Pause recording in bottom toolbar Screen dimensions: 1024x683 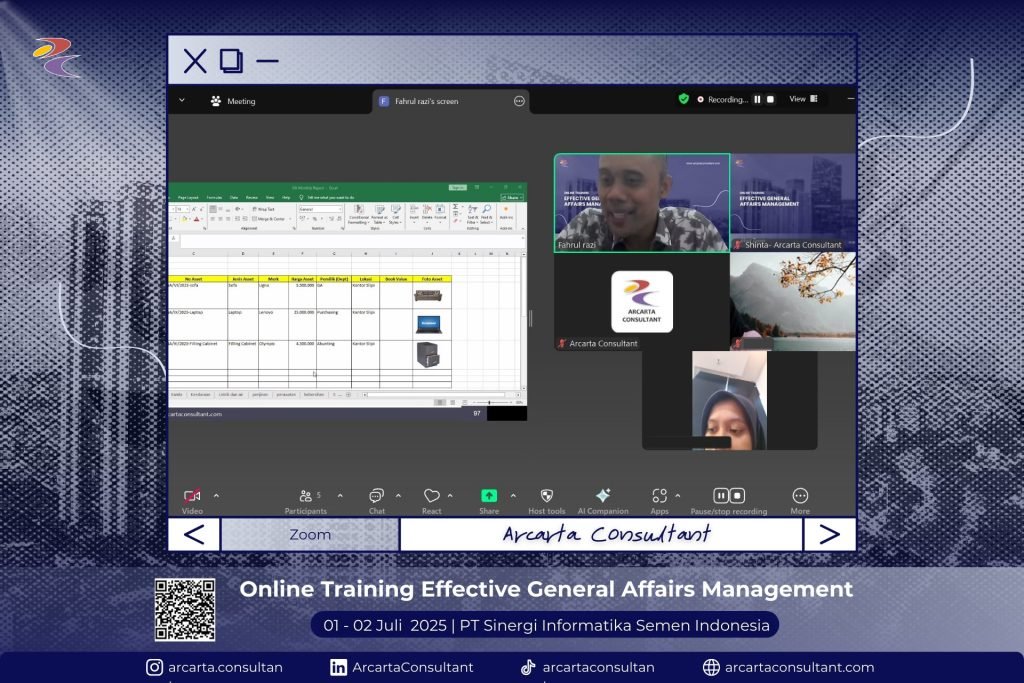[721, 496]
